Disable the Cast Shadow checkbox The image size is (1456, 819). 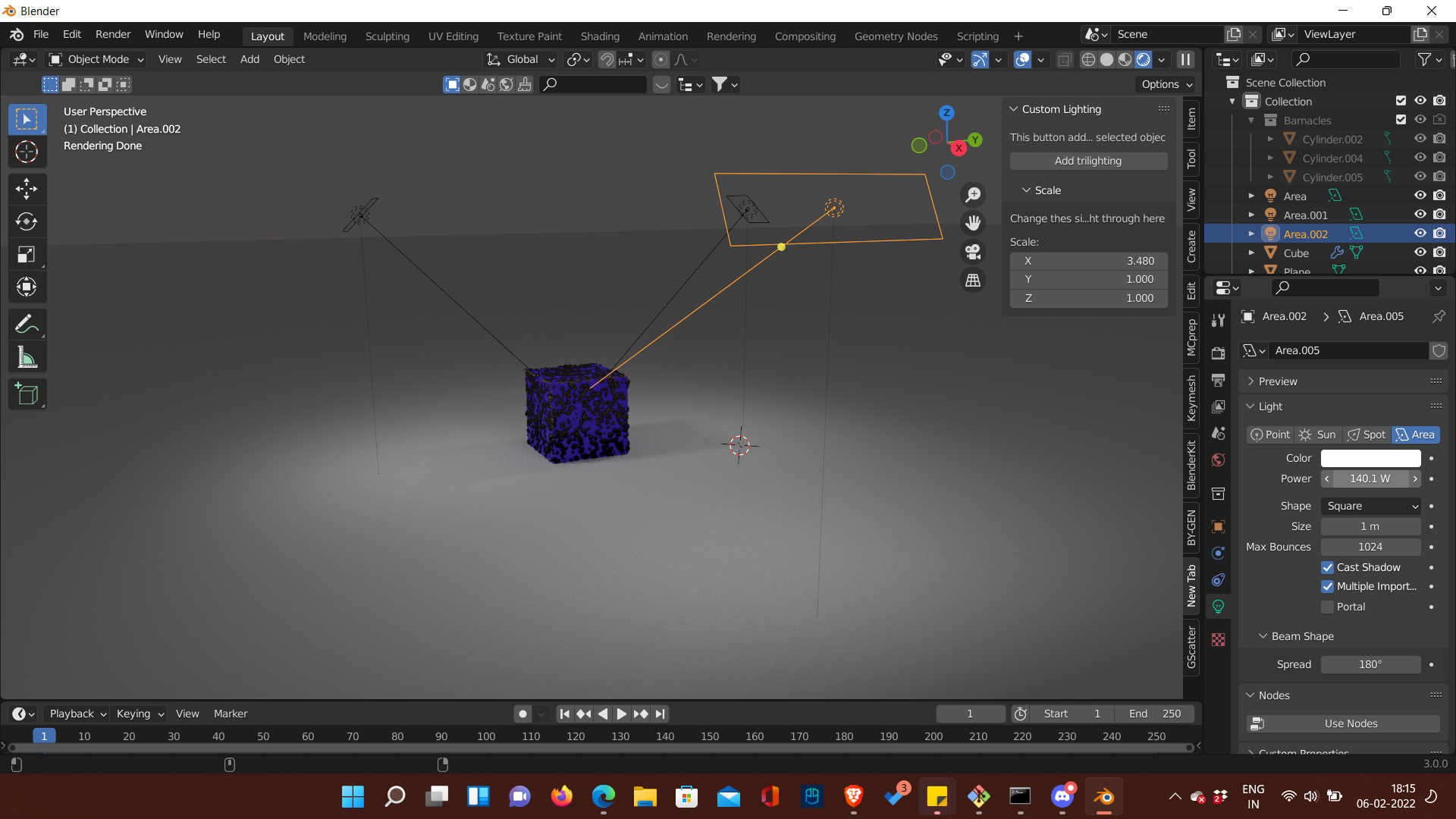[1327, 567]
